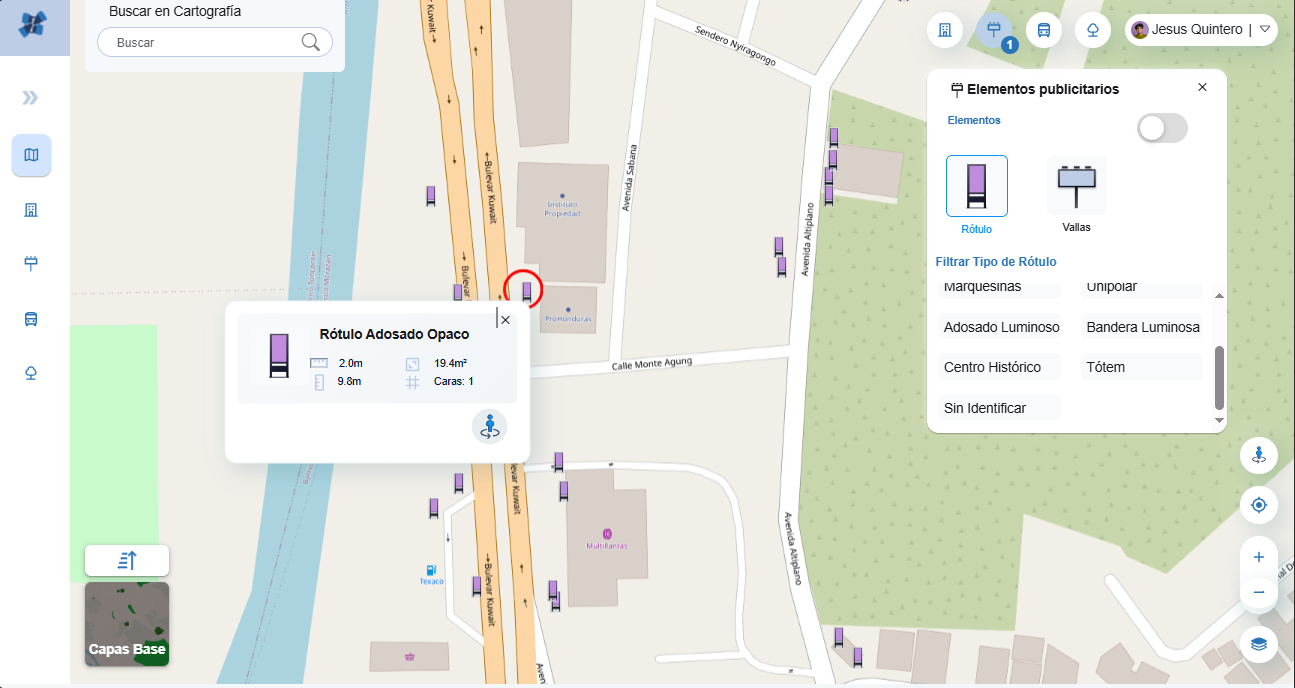Select the Rótulo element type
This screenshot has height=688, width=1295.
pos(976,187)
